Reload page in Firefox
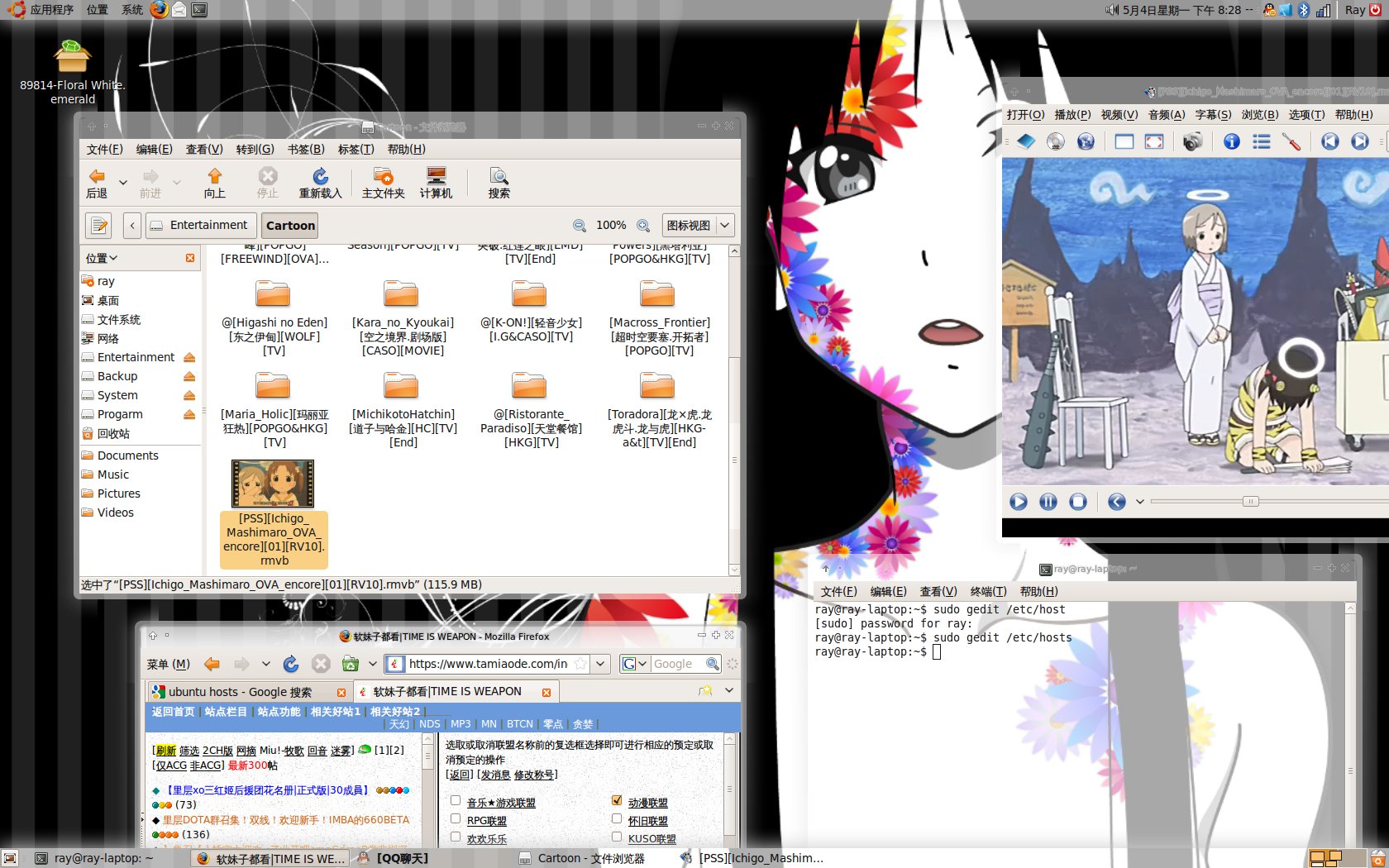1389x868 pixels. pos(291,664)
